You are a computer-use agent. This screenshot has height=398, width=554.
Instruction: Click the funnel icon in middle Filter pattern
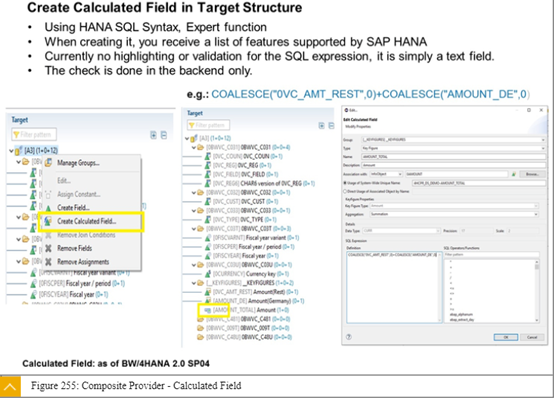pos(192,125)
